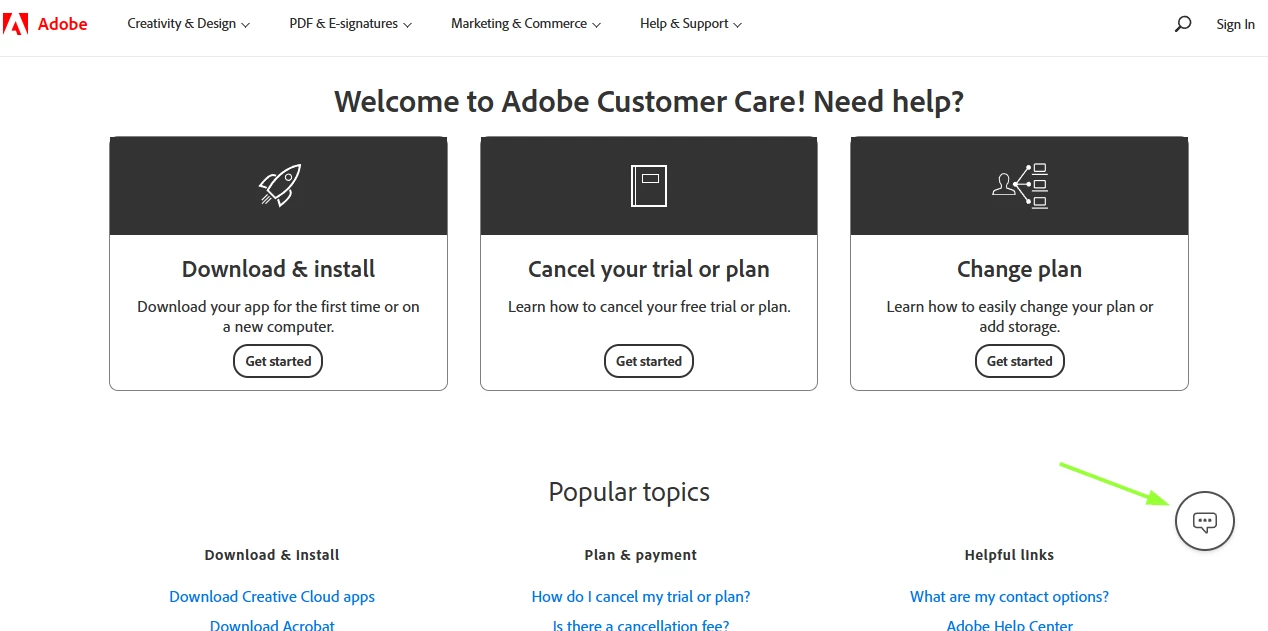1268x631 pixels.
Task: Get started with Change plan
Action: pos(1020,361)
